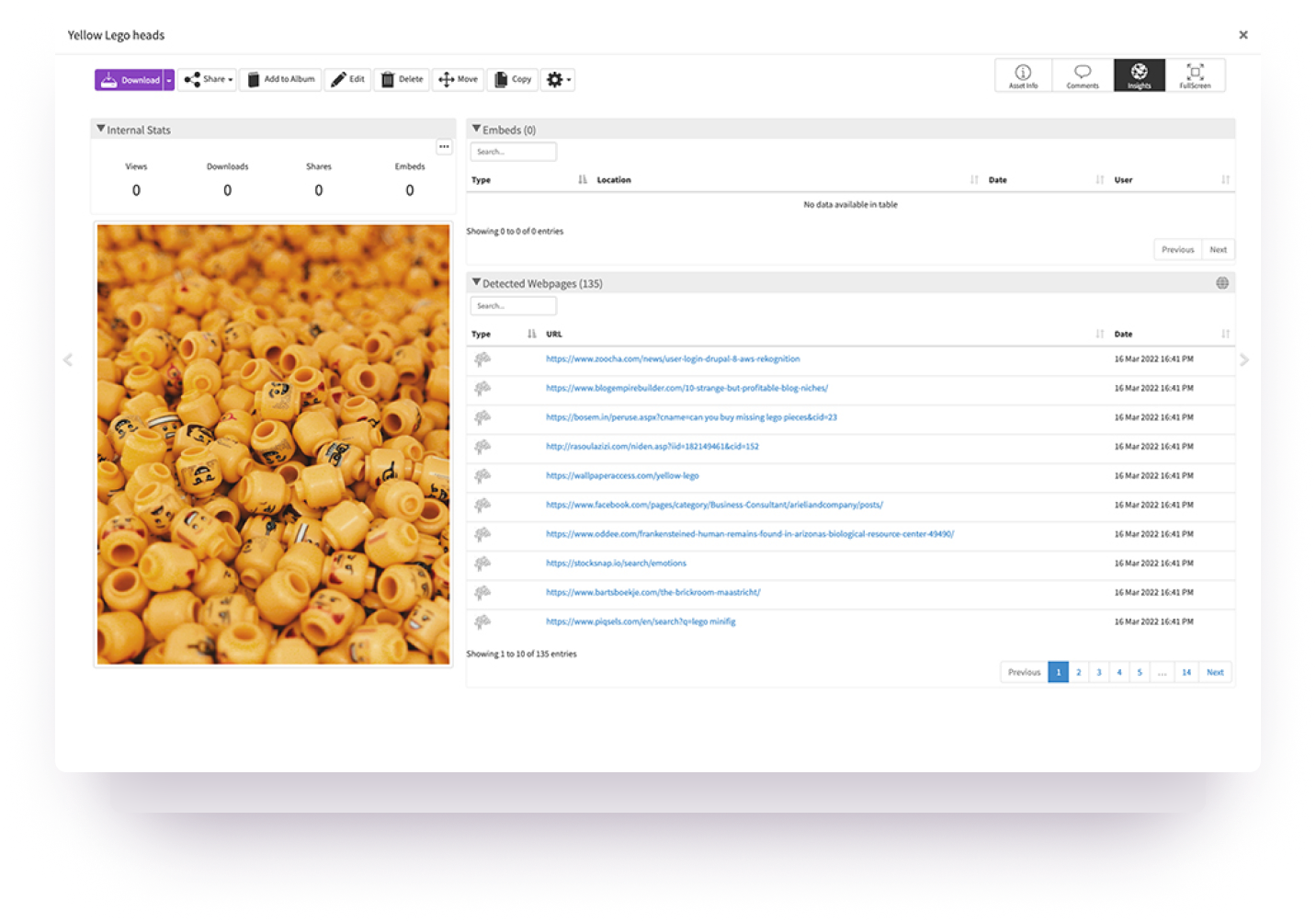The width and height of the screenshot is (1316, 923).
Task: Open the piqsels.com lego minifig link
Action: coord(641,622)
